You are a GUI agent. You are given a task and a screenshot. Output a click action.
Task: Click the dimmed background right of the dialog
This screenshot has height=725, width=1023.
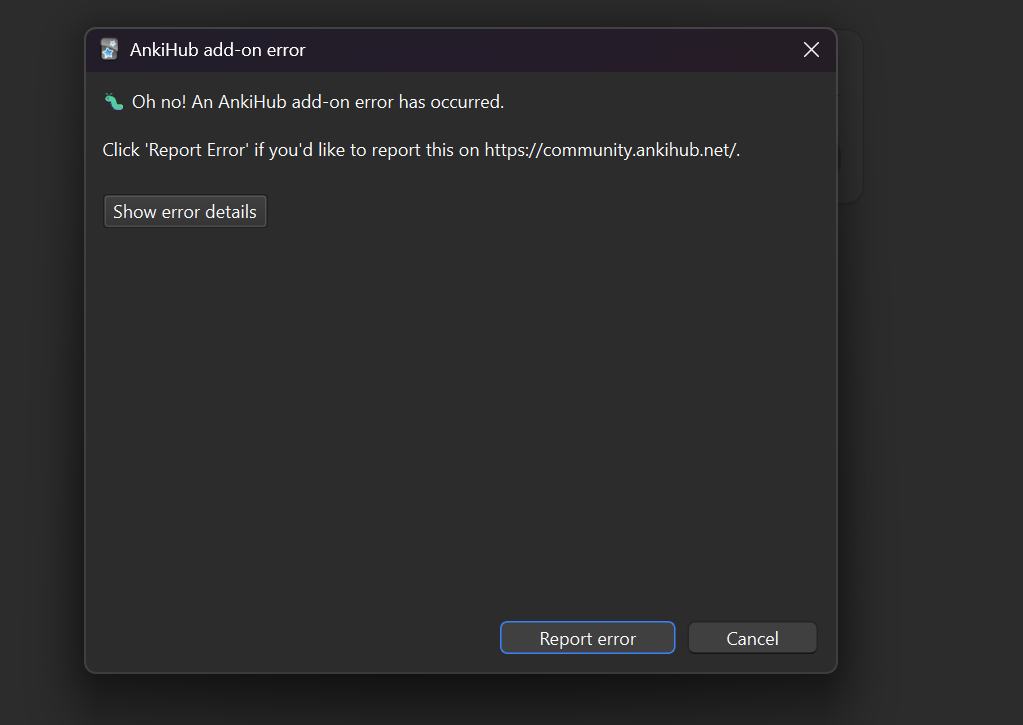930,400
